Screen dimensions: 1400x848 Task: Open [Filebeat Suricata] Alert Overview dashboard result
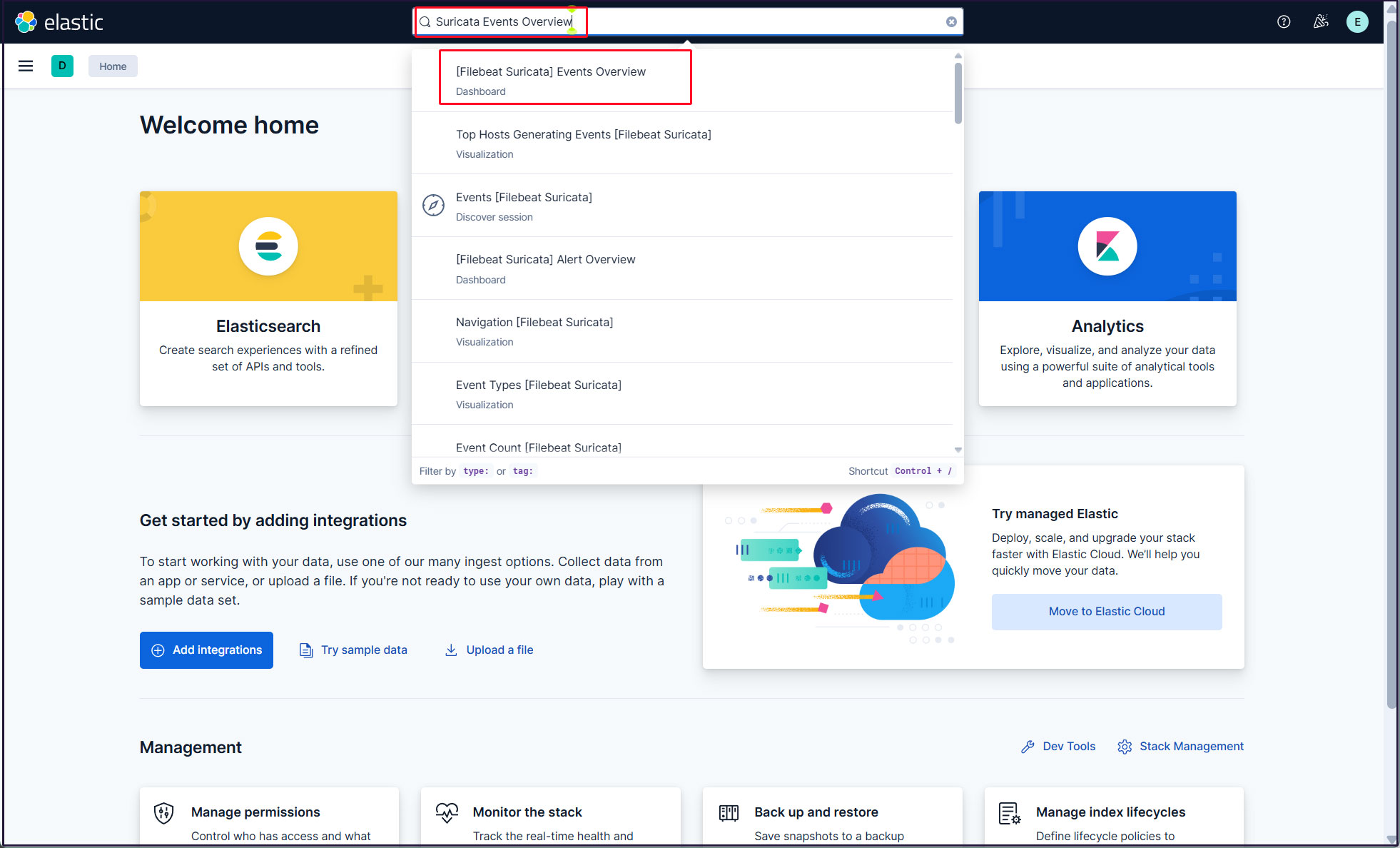click(x=684, y=269)
